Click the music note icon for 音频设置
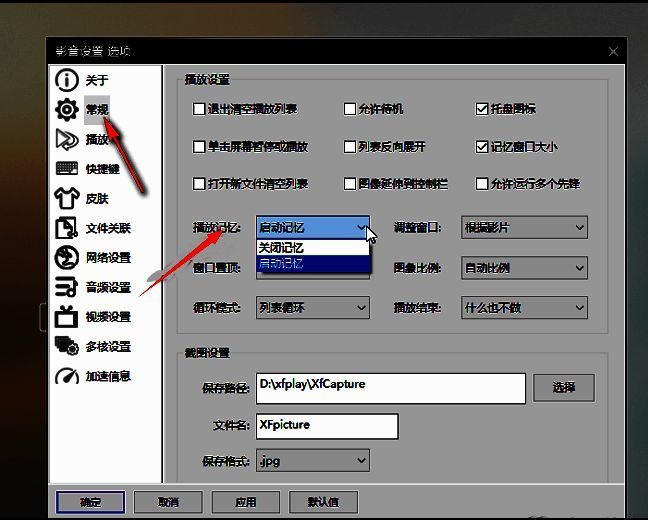 tap(67, 287)
